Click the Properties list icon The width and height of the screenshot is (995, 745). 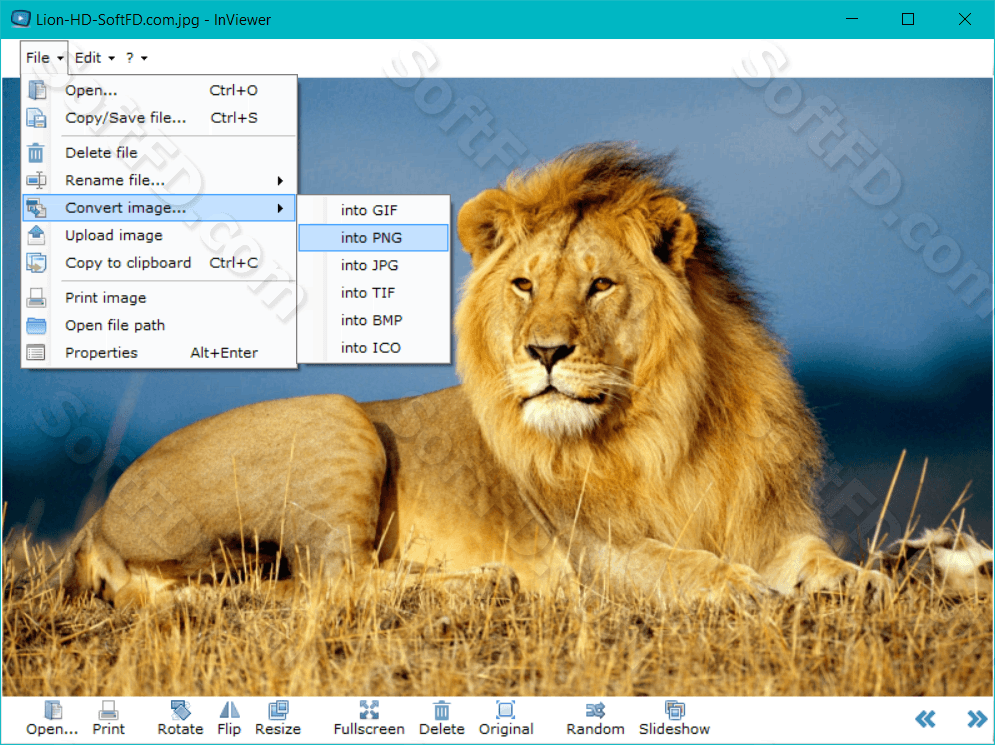point(36,353)
